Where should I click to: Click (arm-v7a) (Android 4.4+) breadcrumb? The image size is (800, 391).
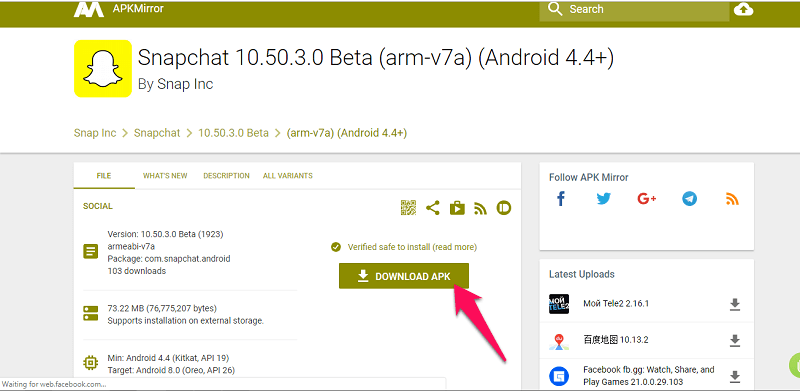coord(346,133)
